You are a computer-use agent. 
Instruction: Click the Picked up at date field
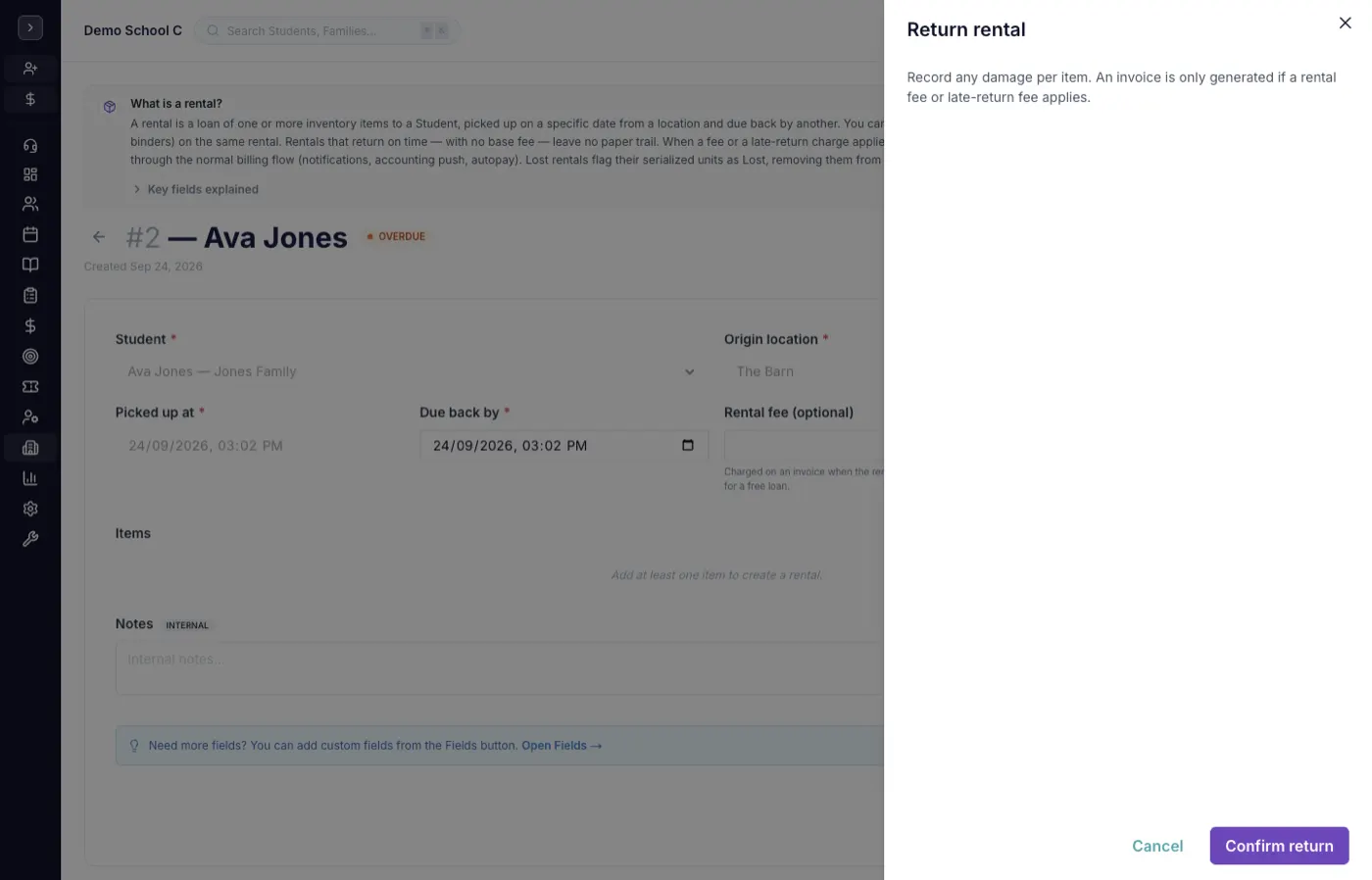(259, 446)
